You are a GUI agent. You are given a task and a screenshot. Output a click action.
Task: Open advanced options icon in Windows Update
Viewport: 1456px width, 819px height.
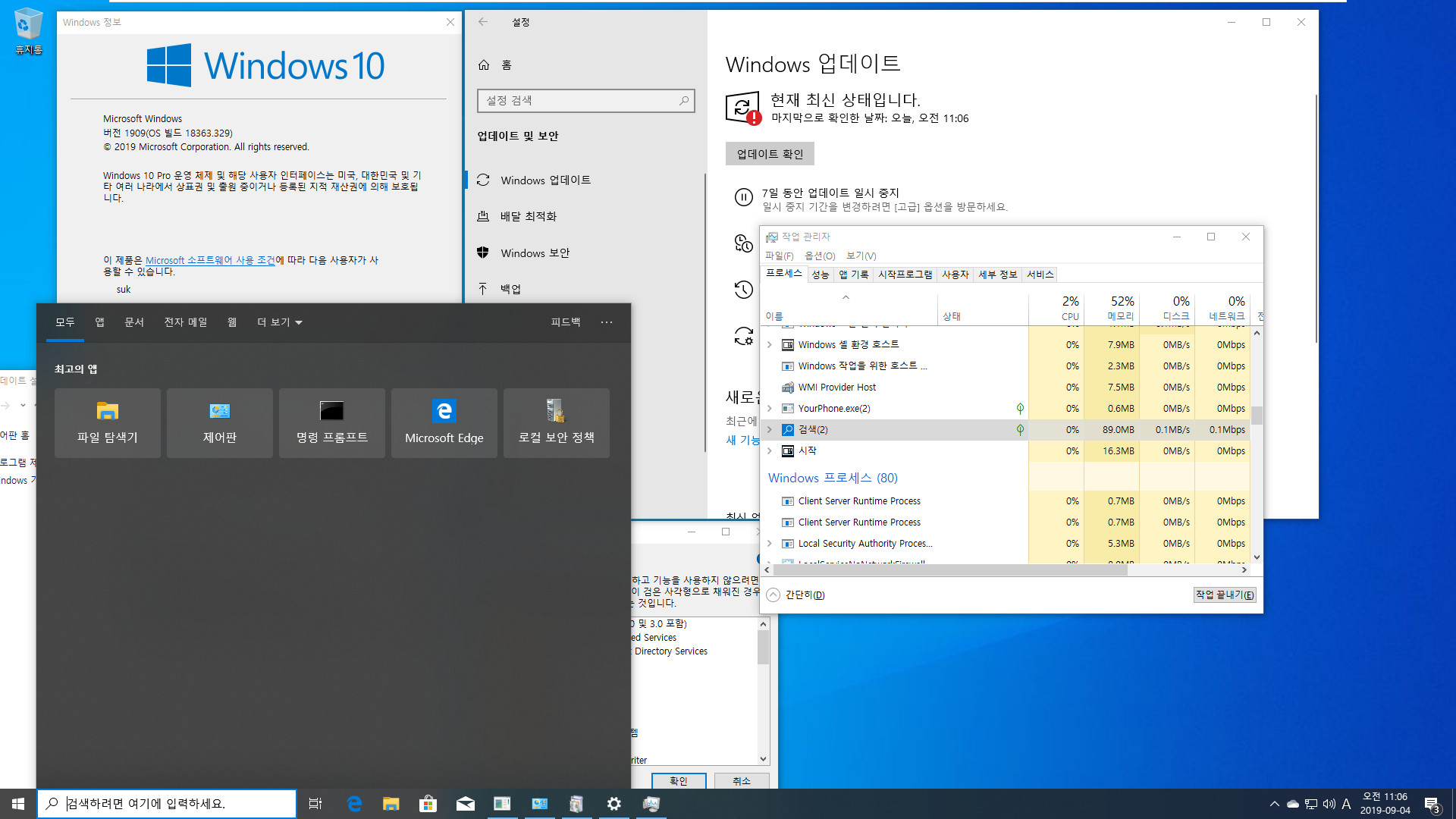743,336
